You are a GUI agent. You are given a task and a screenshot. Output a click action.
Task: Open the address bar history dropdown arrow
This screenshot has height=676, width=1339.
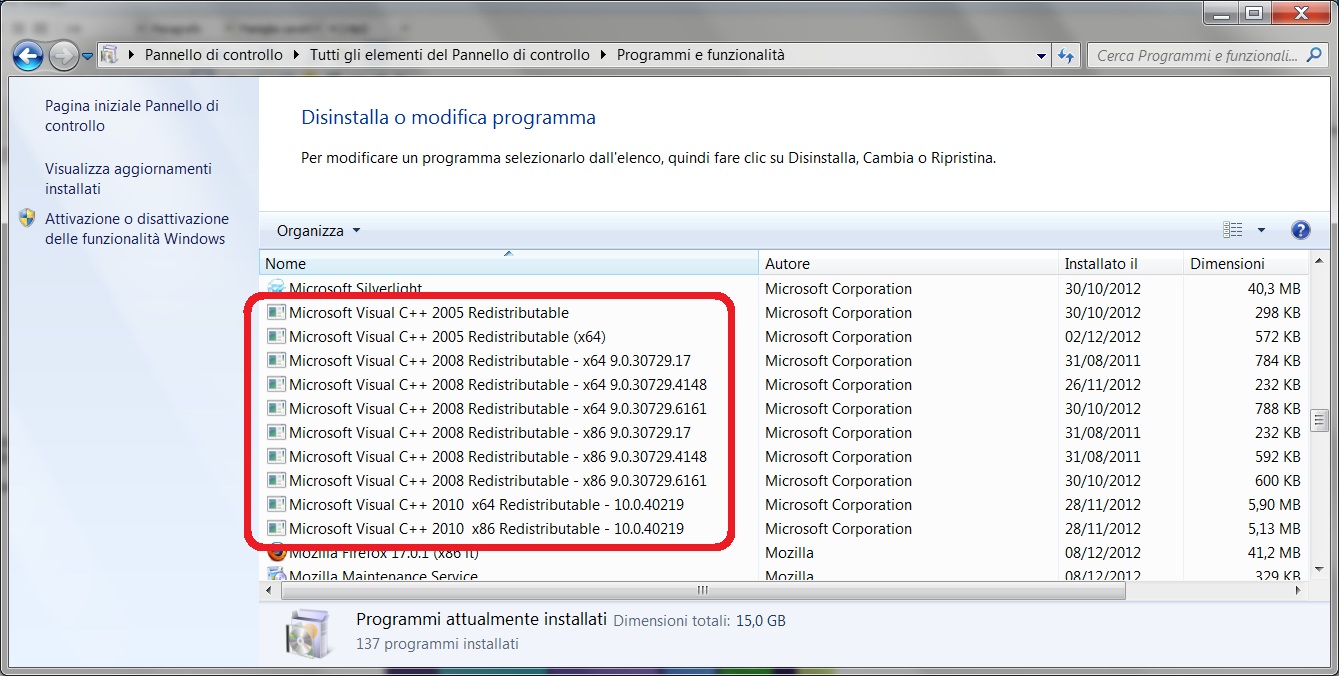(1041, 56)
